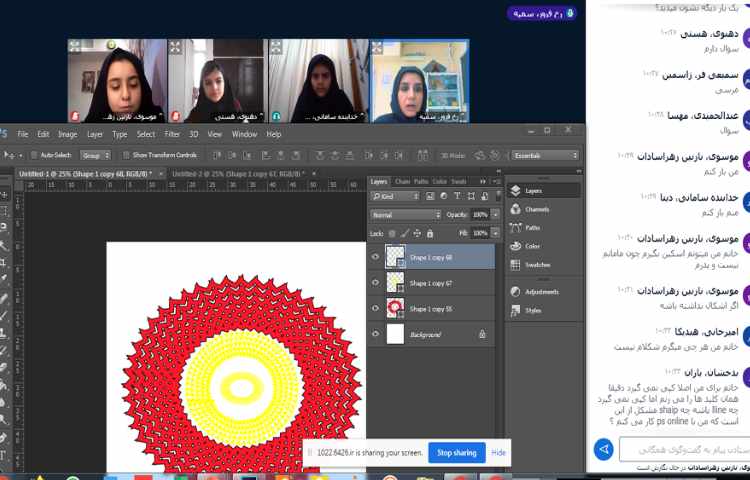The image size is (750, 480).
Task: Click the Hide link on sharing bar
Action: tap(498, 452)
